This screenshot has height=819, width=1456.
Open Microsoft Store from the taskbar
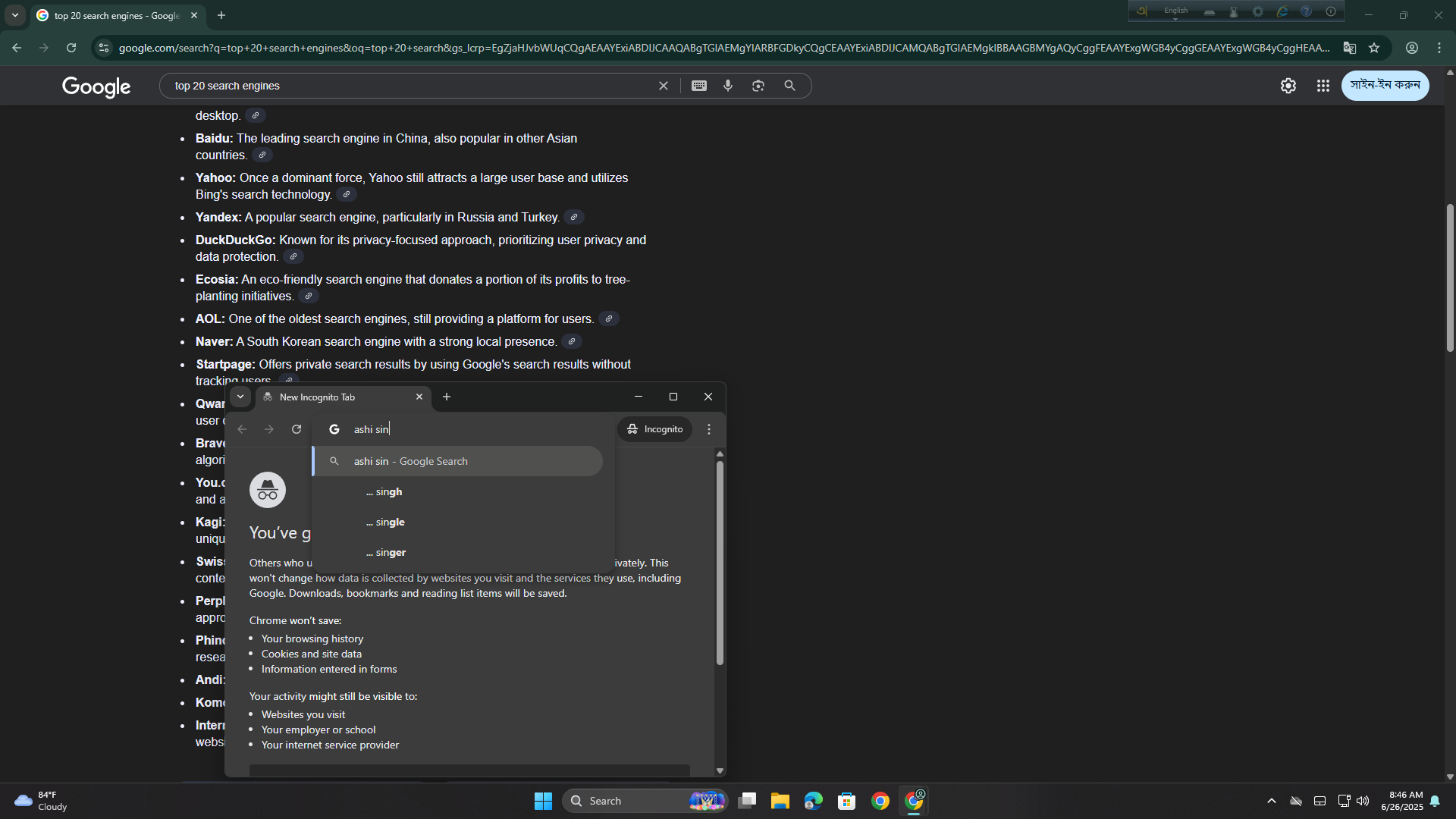847,801
